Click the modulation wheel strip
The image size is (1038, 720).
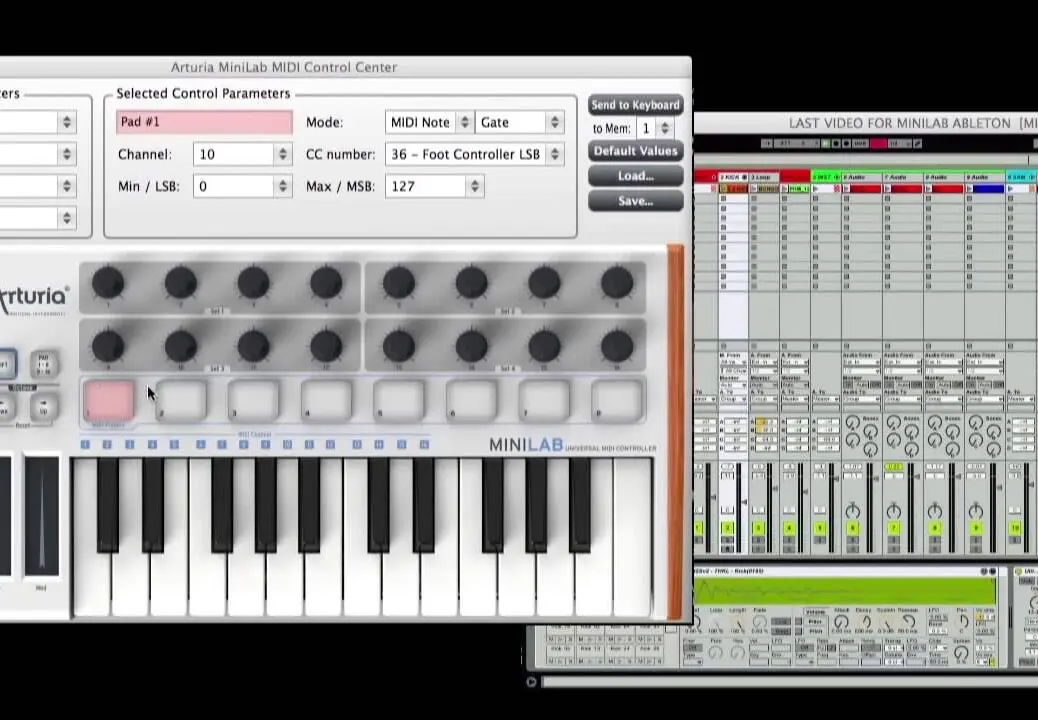(41, 516)
